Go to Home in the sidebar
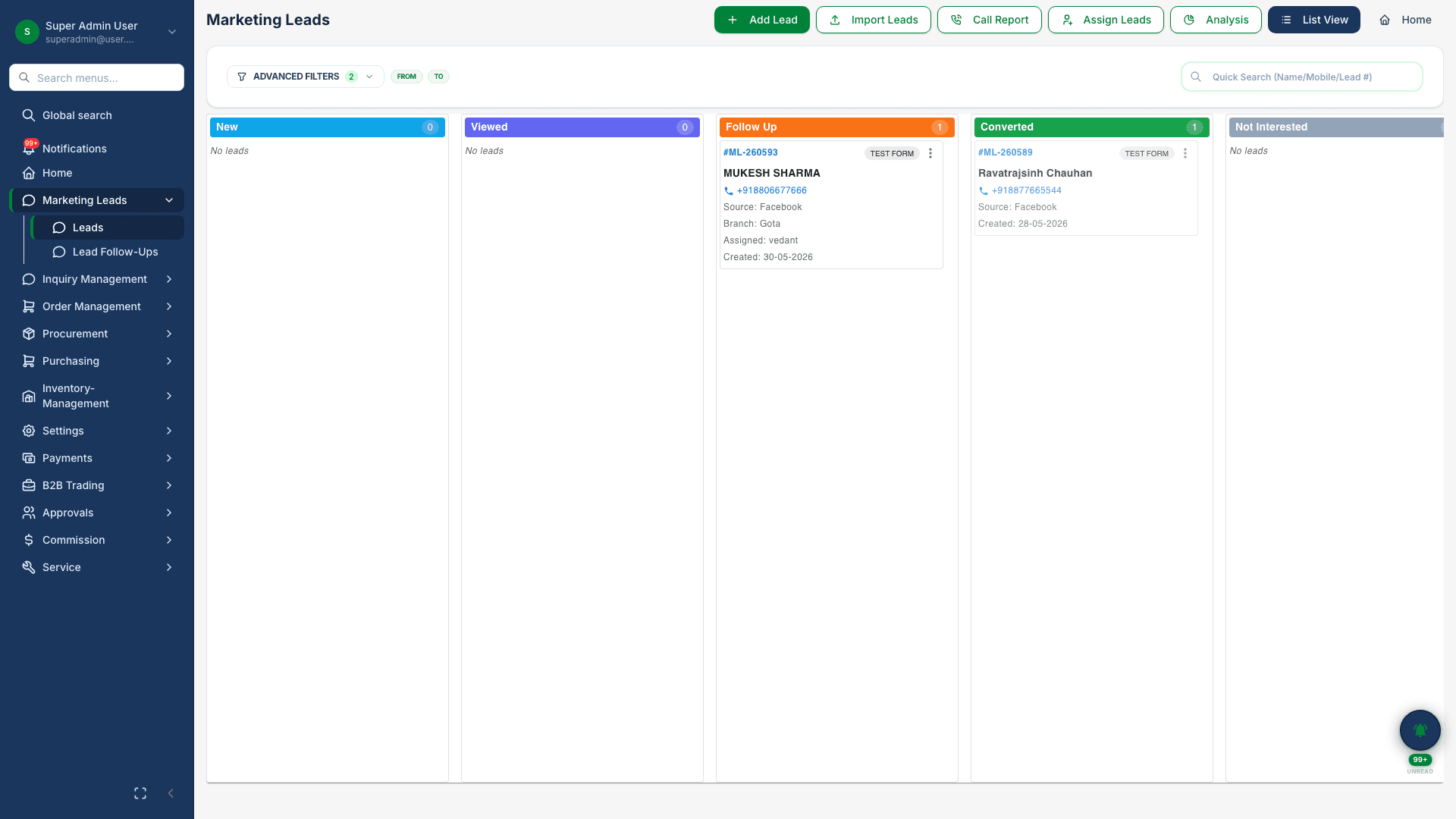1456x819 pixels. coord(96,173)
